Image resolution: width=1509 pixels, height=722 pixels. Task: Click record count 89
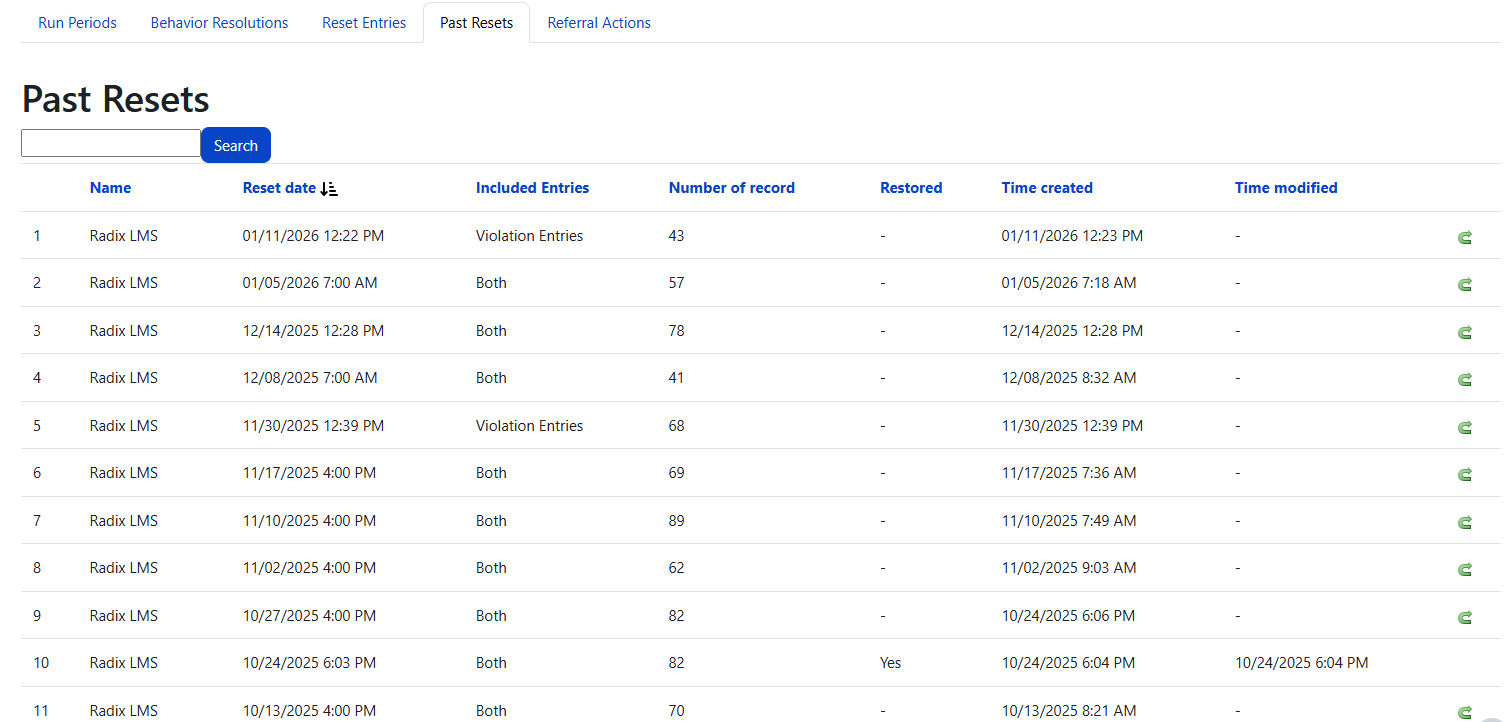(677, 521)
